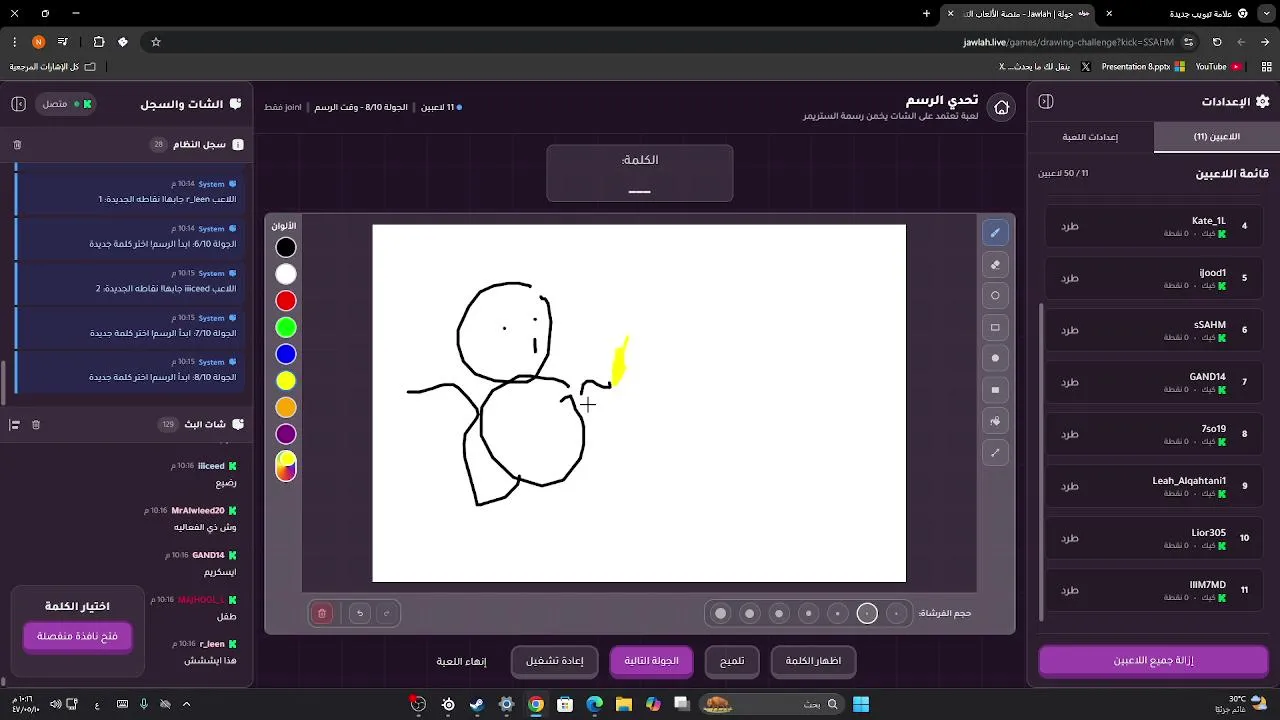Screen dimensions: 1280x720
Task: Pick the white color swatch
Action: [286, 274]
